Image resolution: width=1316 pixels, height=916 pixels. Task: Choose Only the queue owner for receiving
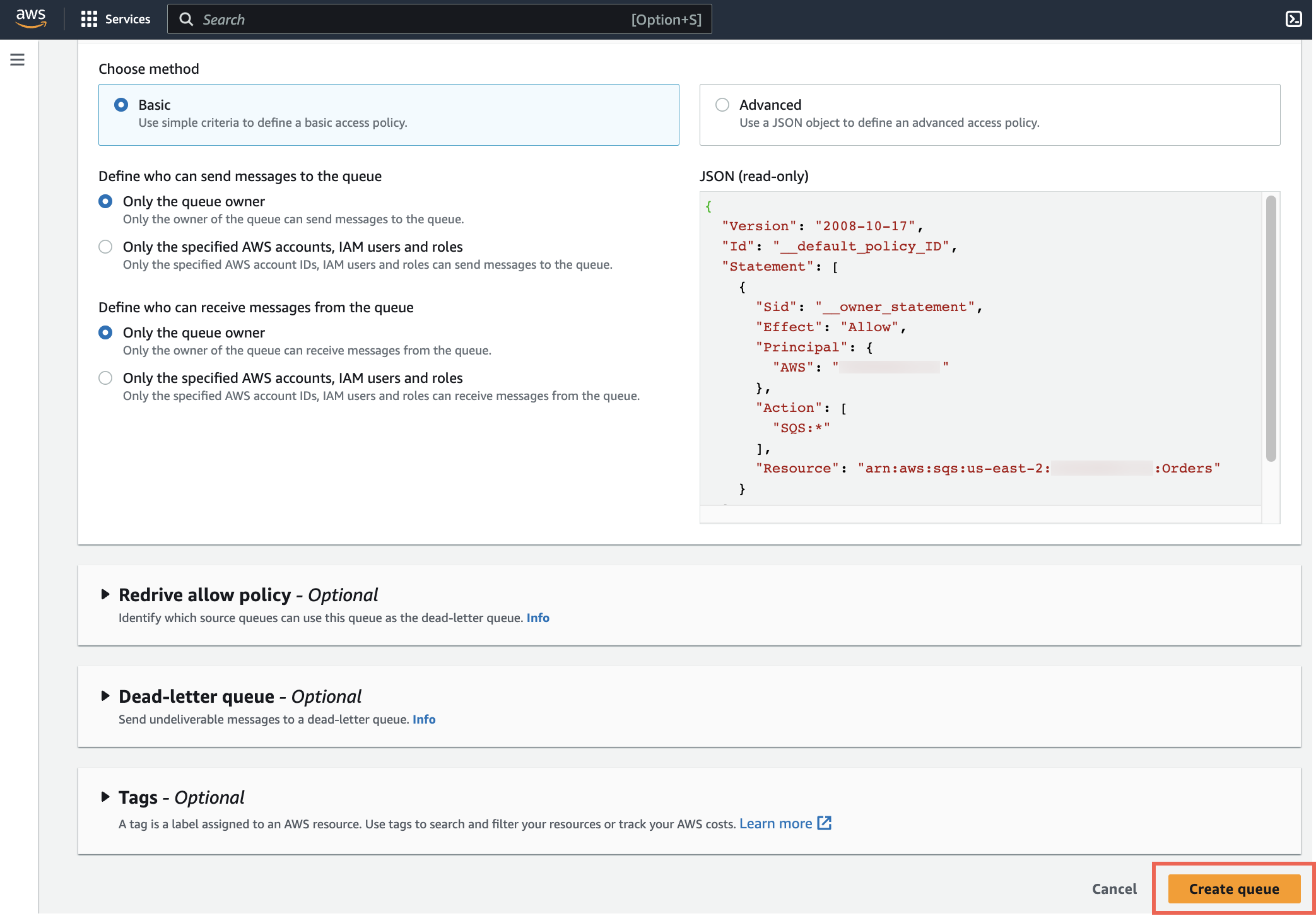coord(105,332)
